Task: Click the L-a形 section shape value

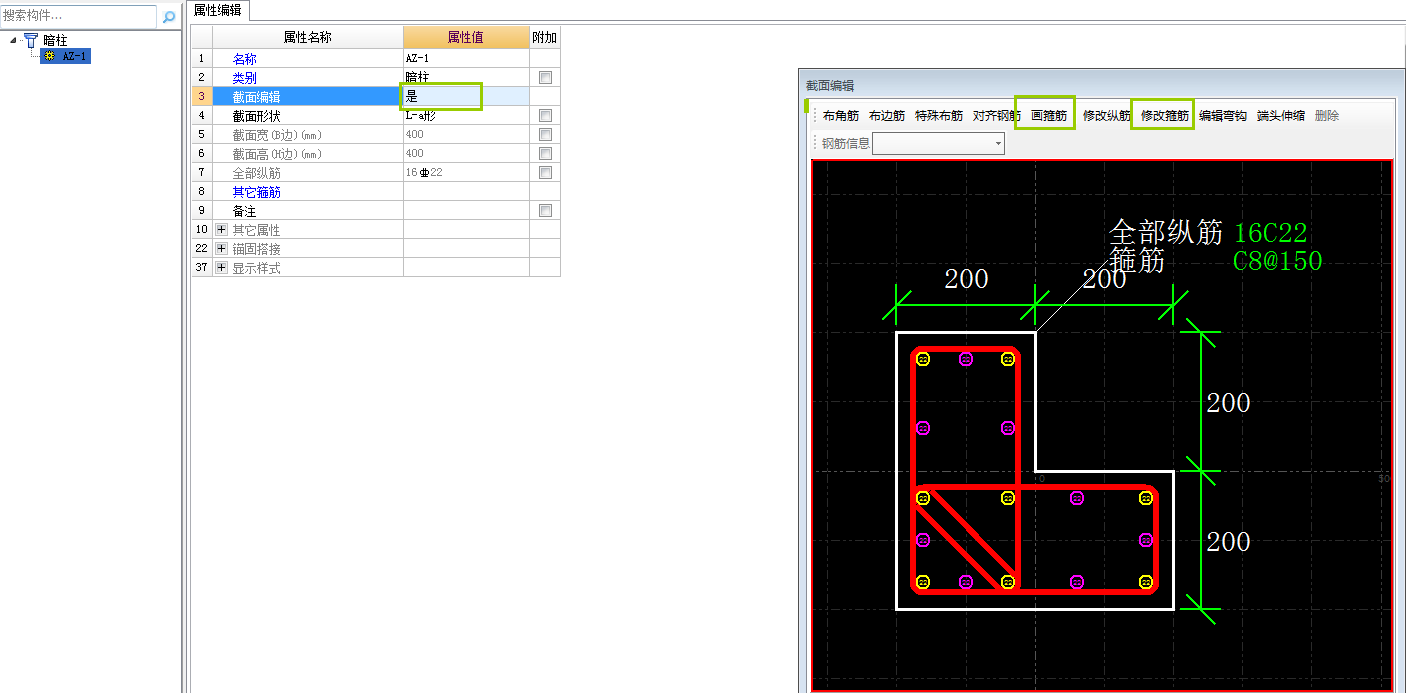Action: click(466, 116)
